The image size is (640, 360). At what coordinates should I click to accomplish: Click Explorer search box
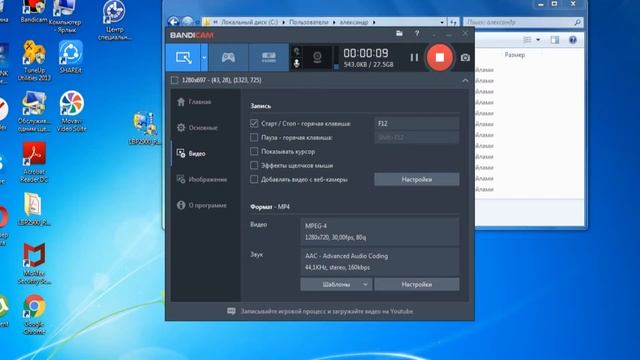coord(522,22)
